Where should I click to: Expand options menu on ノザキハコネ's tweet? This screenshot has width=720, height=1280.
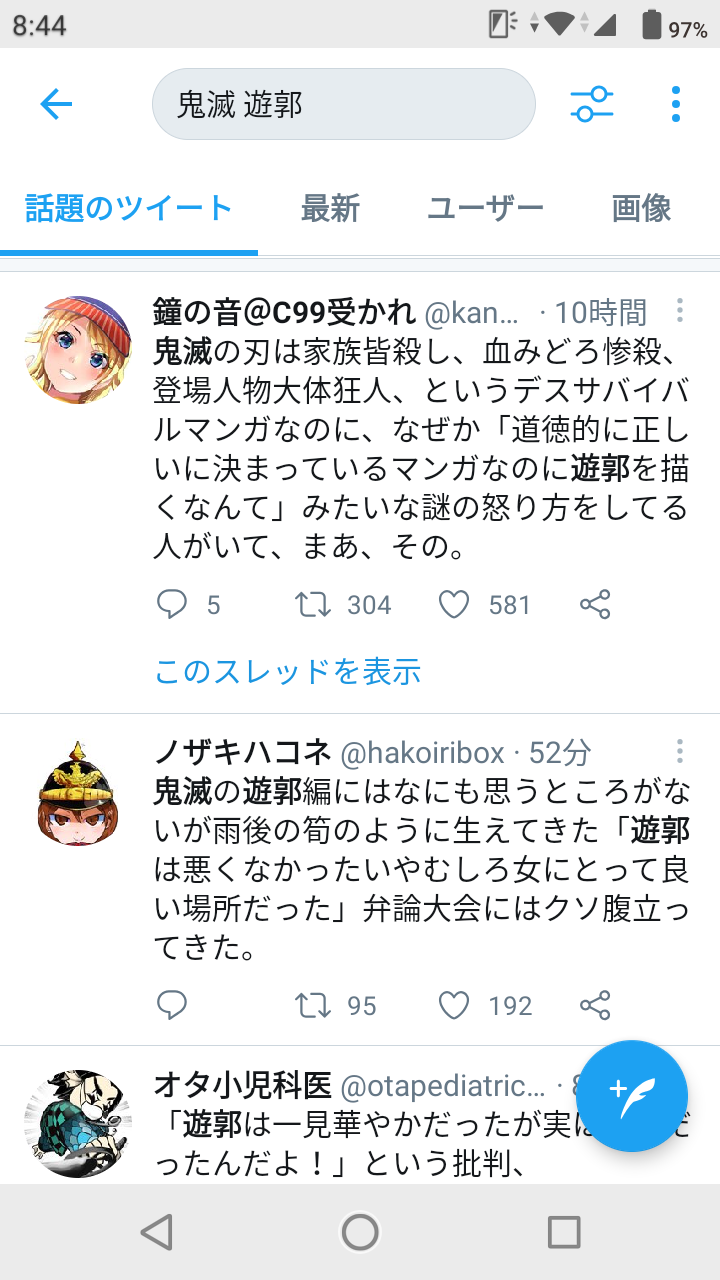pyautogui.click(x=680, y=751)
